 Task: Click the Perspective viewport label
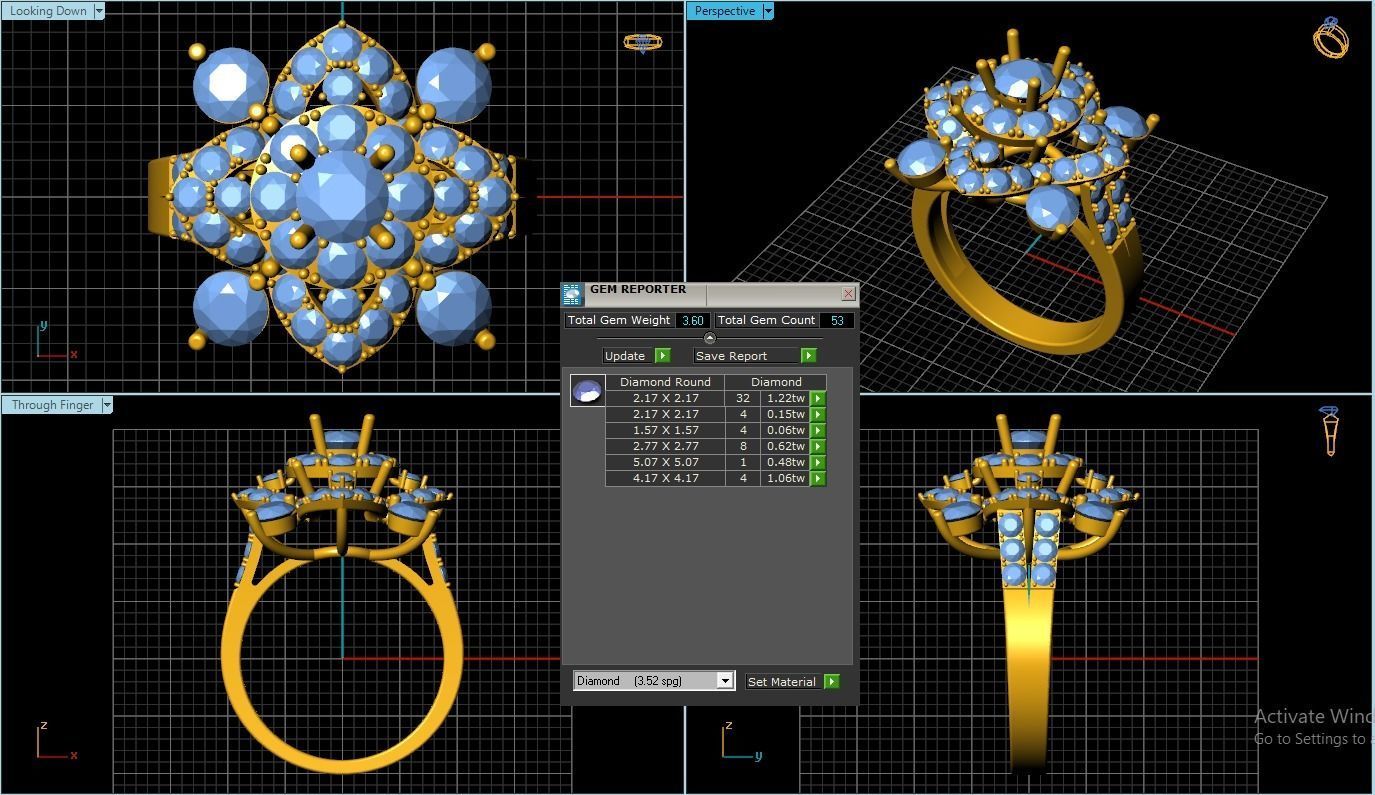[x=725, y=11]
